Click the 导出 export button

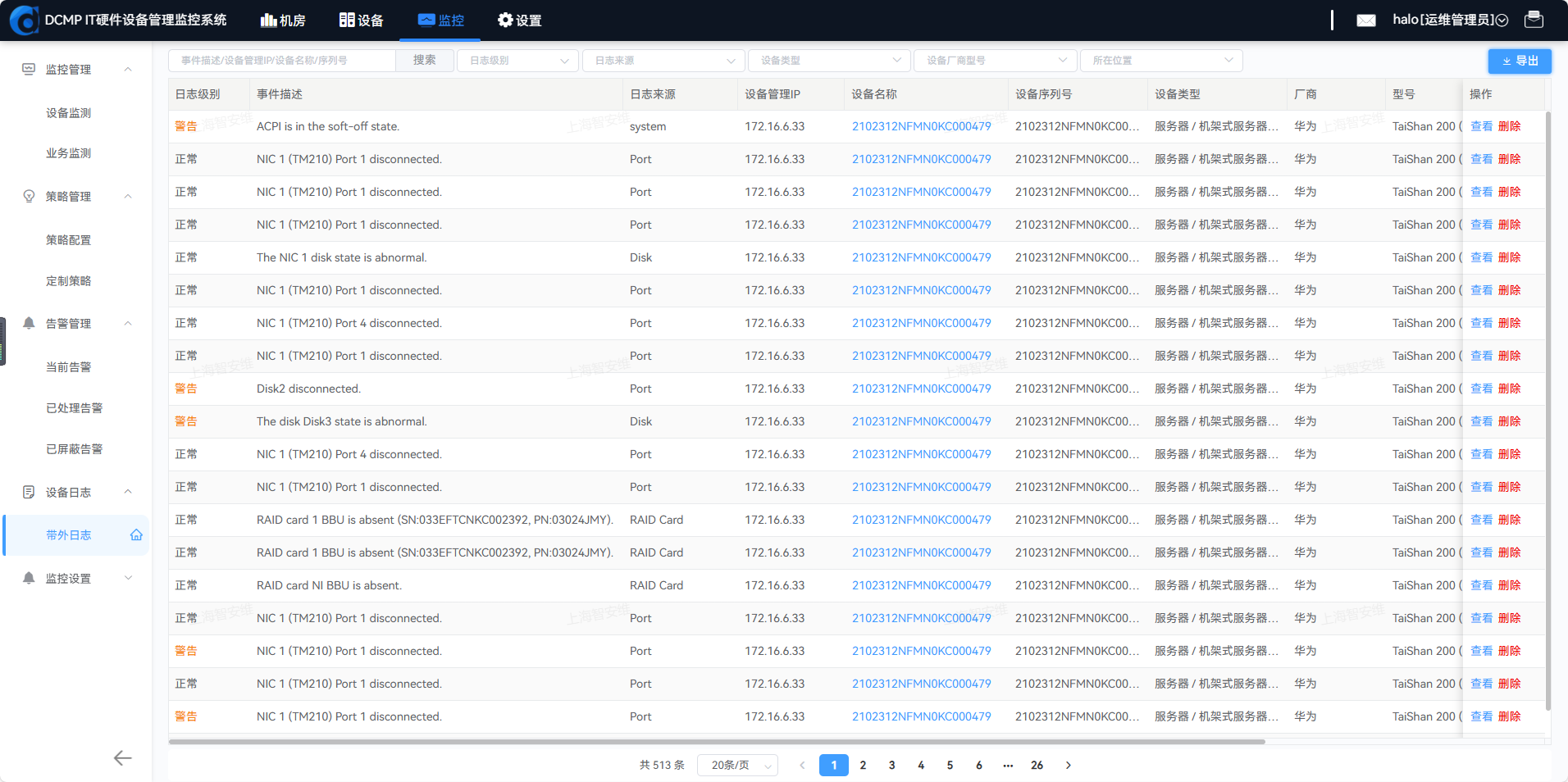(1520, 61)
